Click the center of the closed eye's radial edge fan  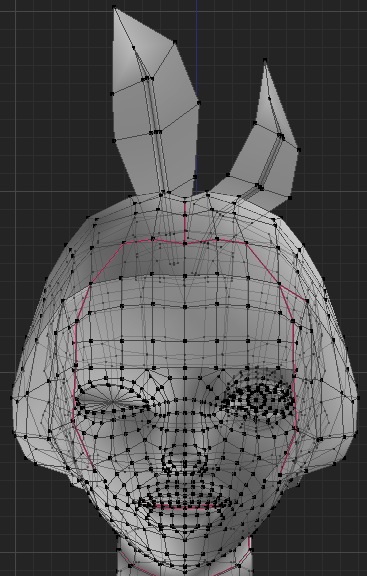(110, 401)
